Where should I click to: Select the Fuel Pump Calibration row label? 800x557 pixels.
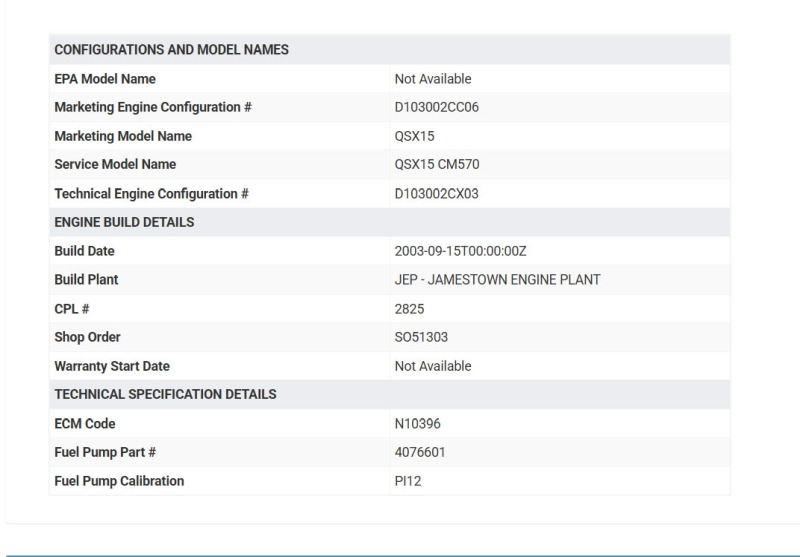point(119,481)
